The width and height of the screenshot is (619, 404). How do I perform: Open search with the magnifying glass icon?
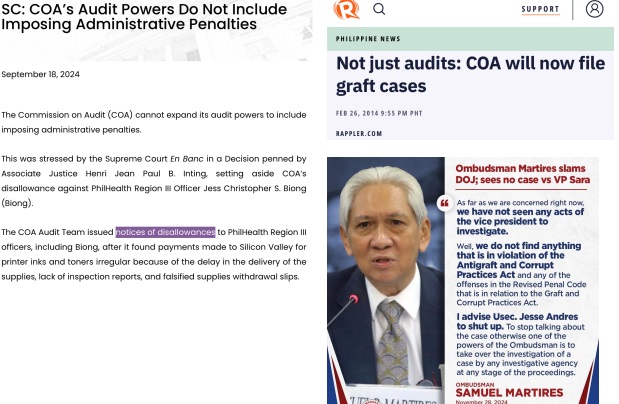click(379, 9)
